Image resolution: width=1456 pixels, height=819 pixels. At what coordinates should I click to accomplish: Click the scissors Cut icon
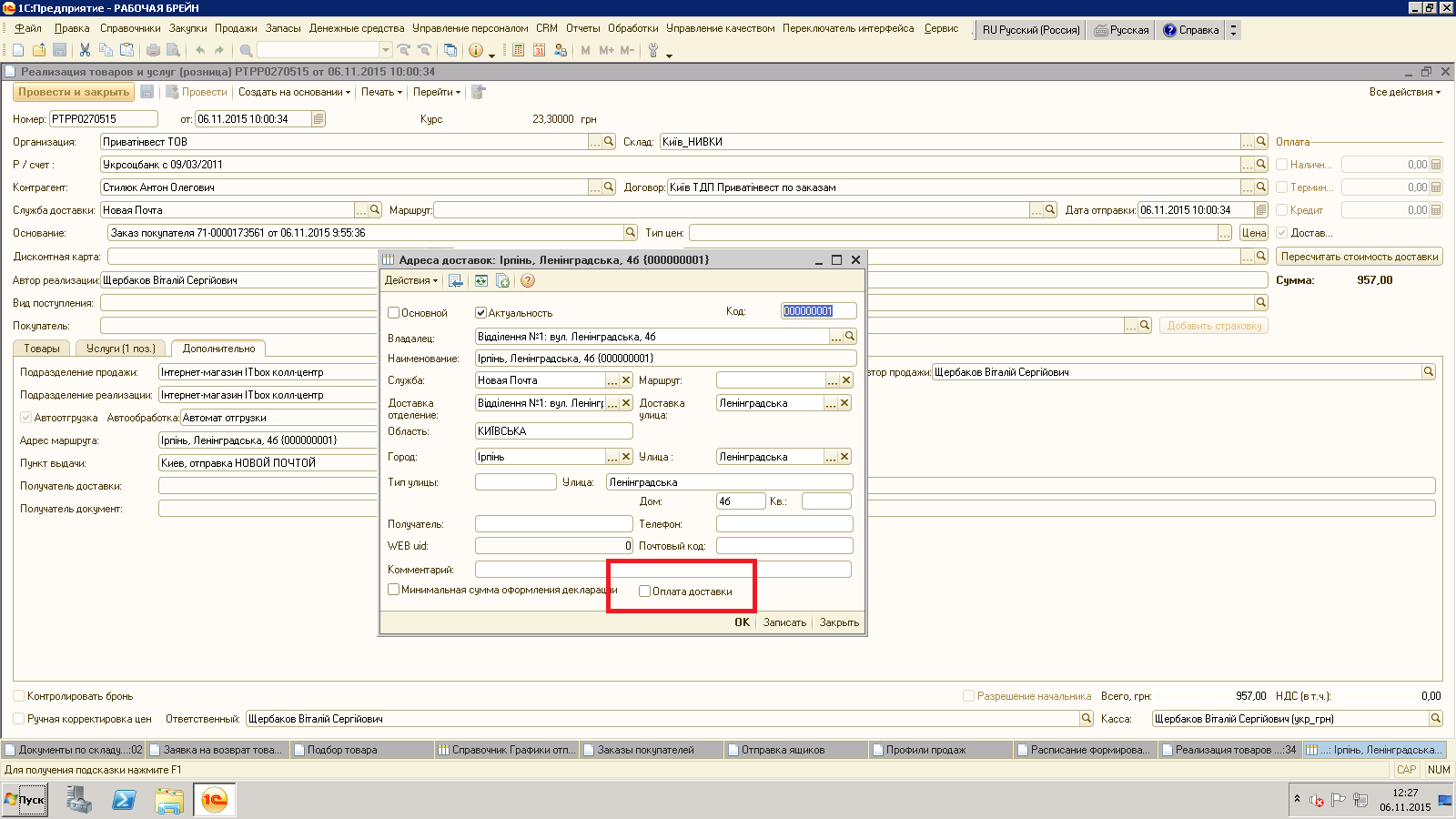(85, 50)
